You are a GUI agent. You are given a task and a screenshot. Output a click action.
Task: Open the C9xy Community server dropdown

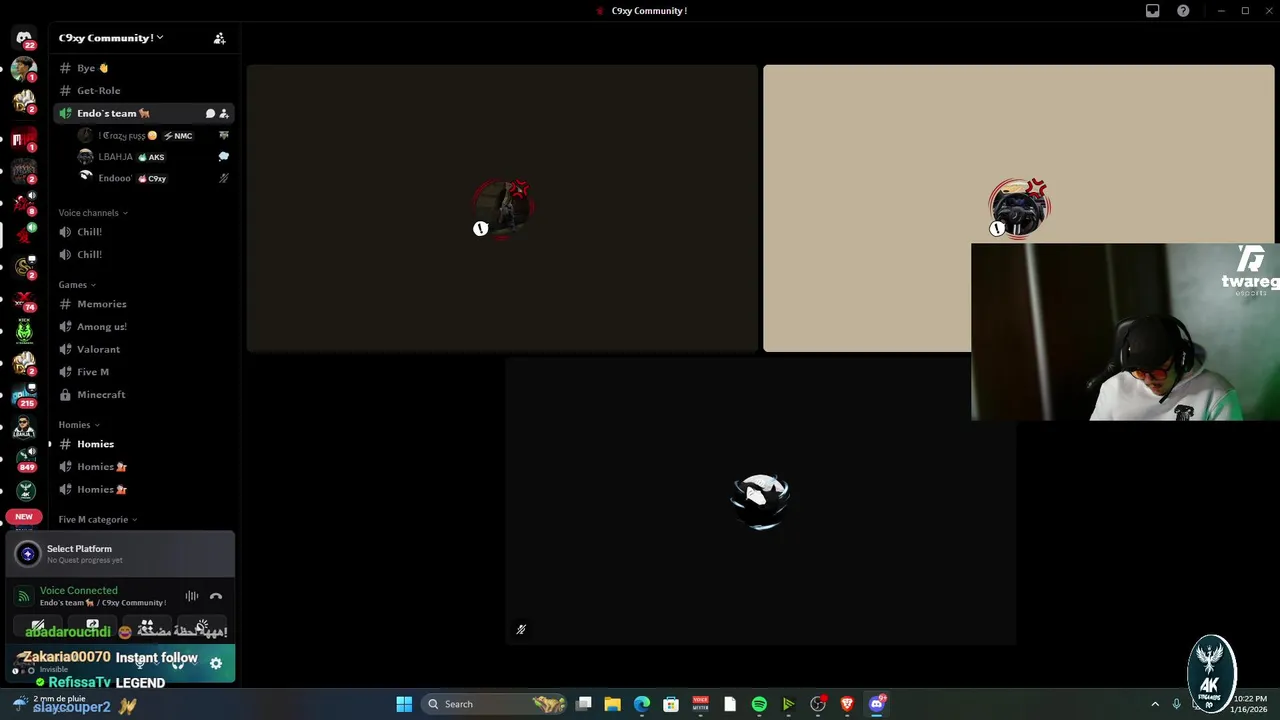(111, 38)
